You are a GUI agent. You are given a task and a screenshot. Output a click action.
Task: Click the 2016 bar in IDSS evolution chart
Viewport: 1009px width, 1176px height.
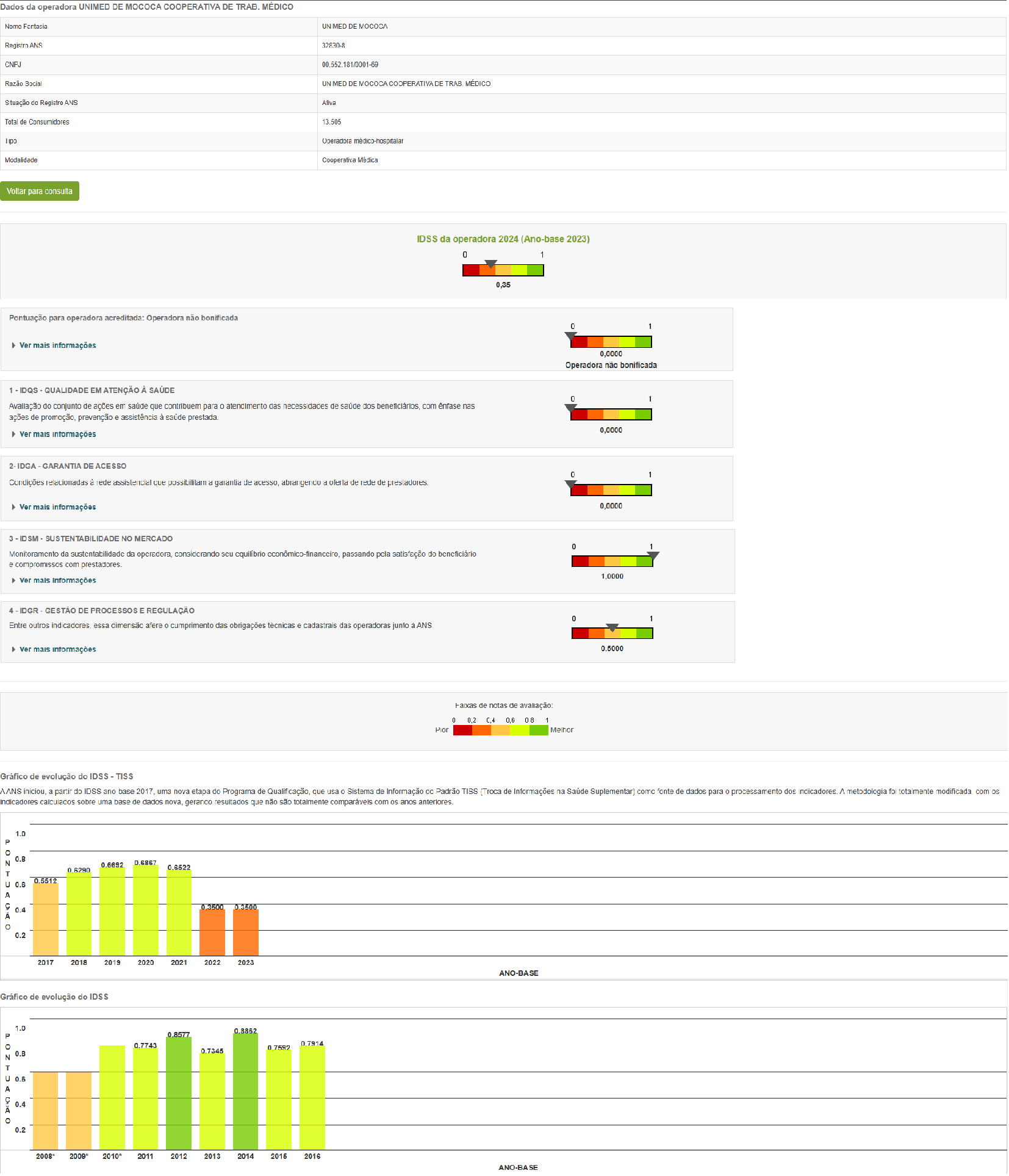tap(312, 1098)
